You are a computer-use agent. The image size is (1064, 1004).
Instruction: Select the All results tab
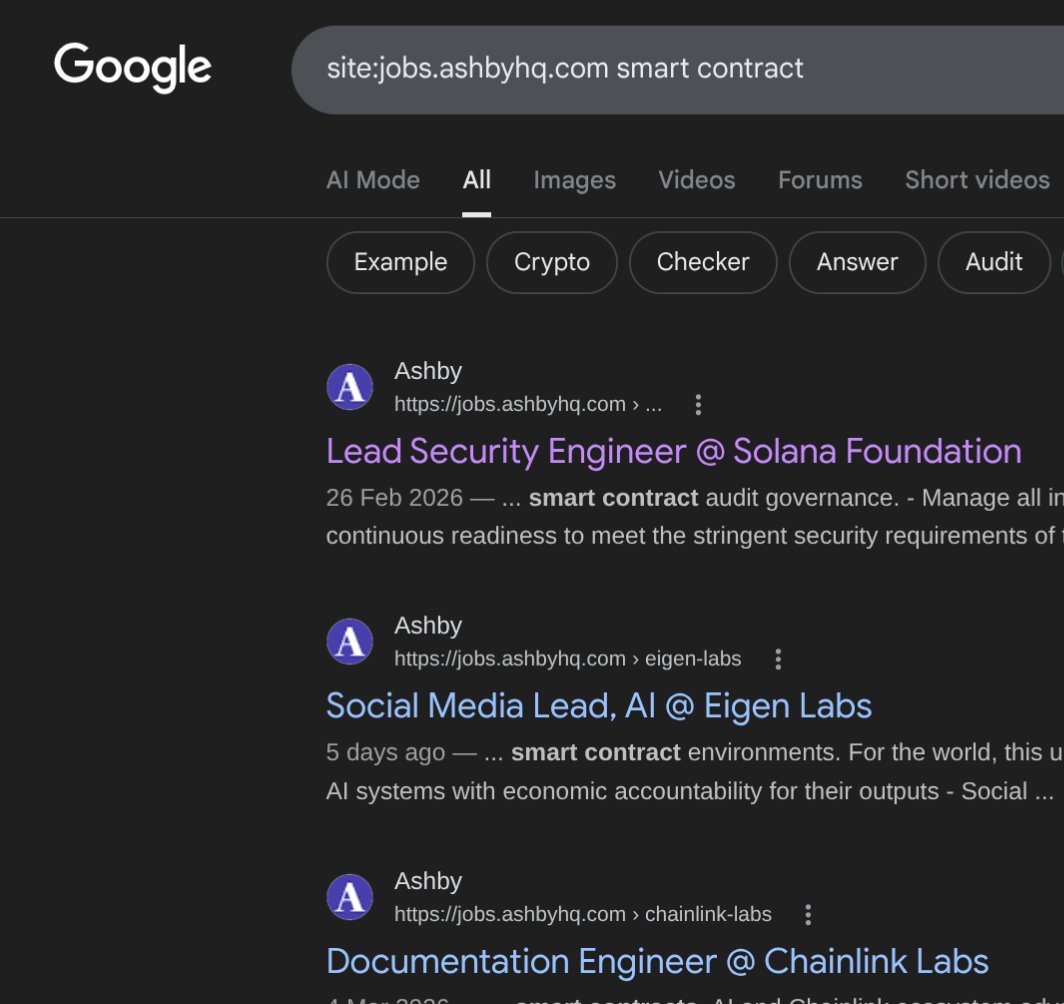(x=476, y=180)
